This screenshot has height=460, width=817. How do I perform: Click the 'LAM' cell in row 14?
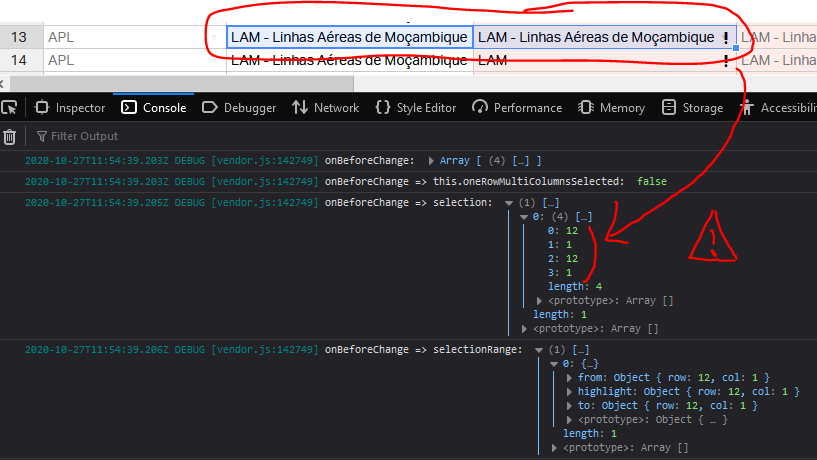604,60
